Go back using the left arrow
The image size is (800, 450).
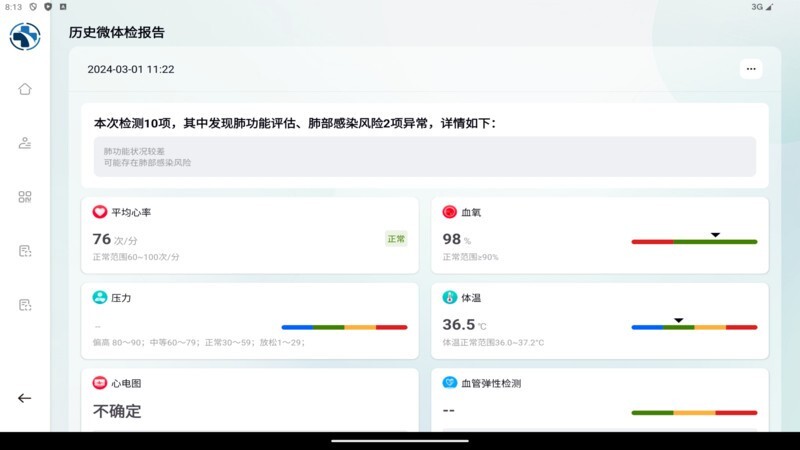pos(25,398)
